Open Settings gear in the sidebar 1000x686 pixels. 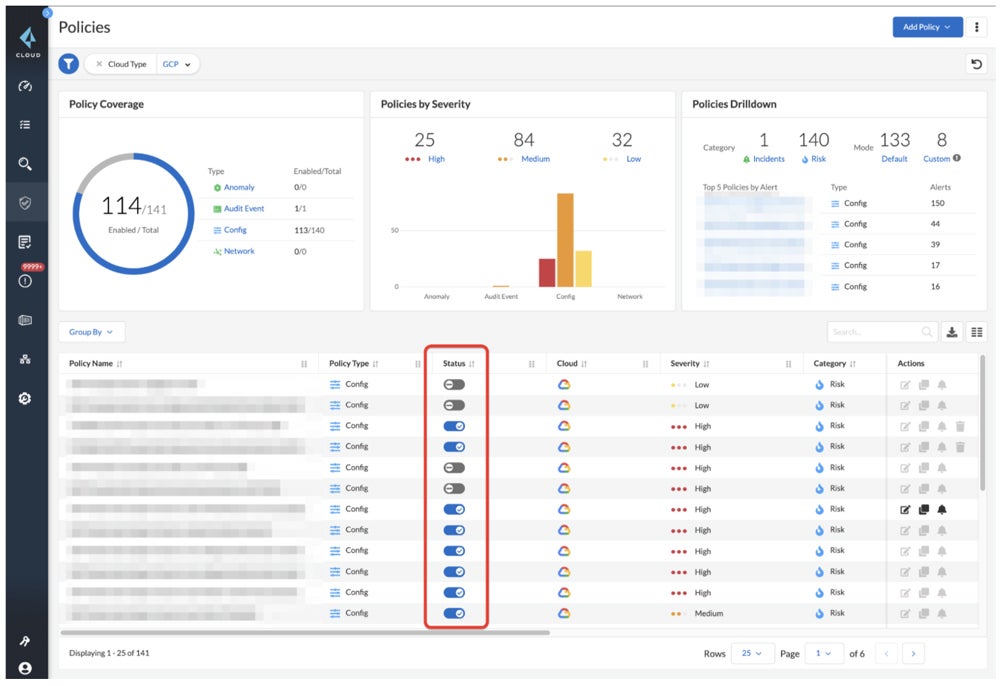coord(25,398)
